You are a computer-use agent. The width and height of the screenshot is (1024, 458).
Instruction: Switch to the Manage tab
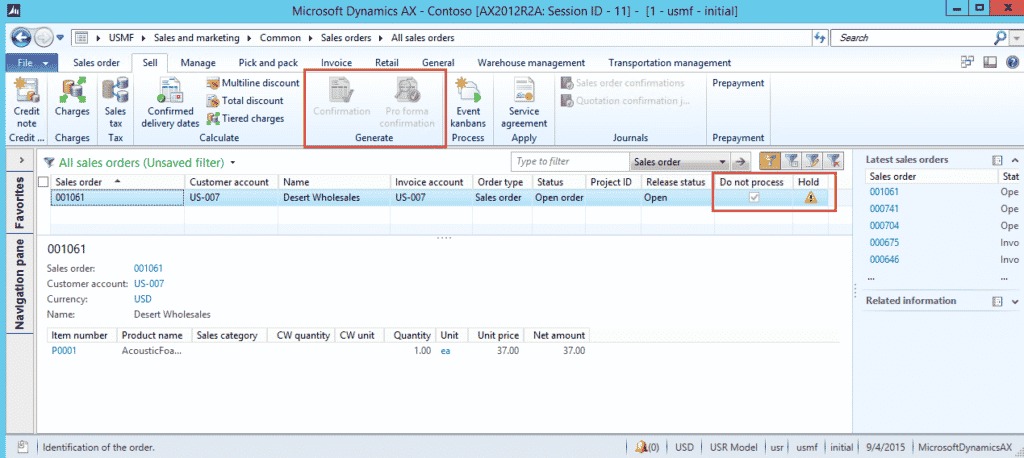(x=198, y=63)
